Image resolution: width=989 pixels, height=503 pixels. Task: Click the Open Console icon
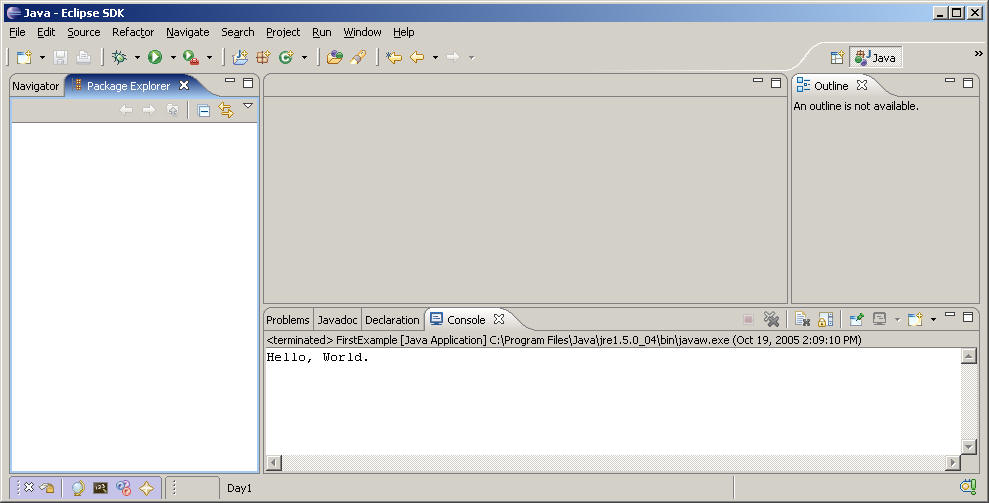pos(915,319)
